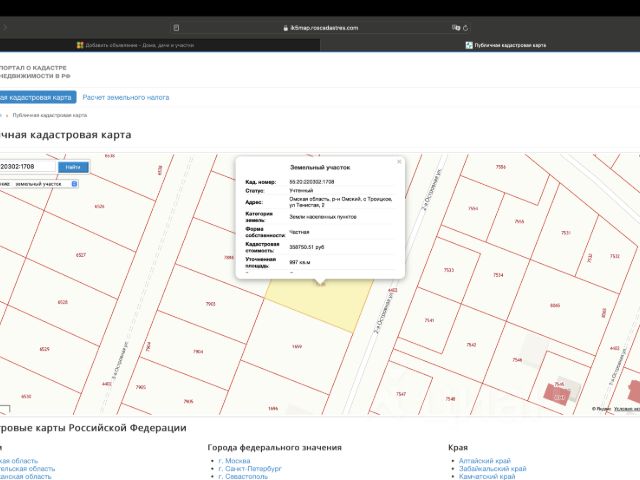Screen dimensions: 640x480
Task: Open the г. Севастополь link
Action: click(x=243, y=476)
